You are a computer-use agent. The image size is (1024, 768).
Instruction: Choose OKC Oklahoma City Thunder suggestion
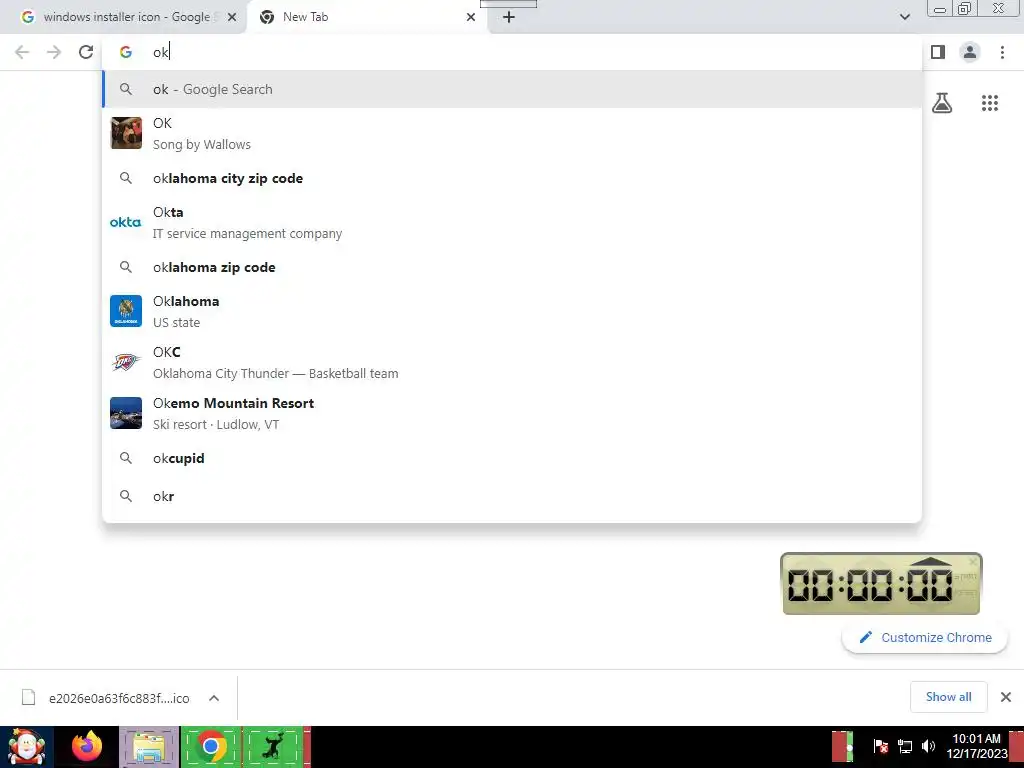coord(512,362)
